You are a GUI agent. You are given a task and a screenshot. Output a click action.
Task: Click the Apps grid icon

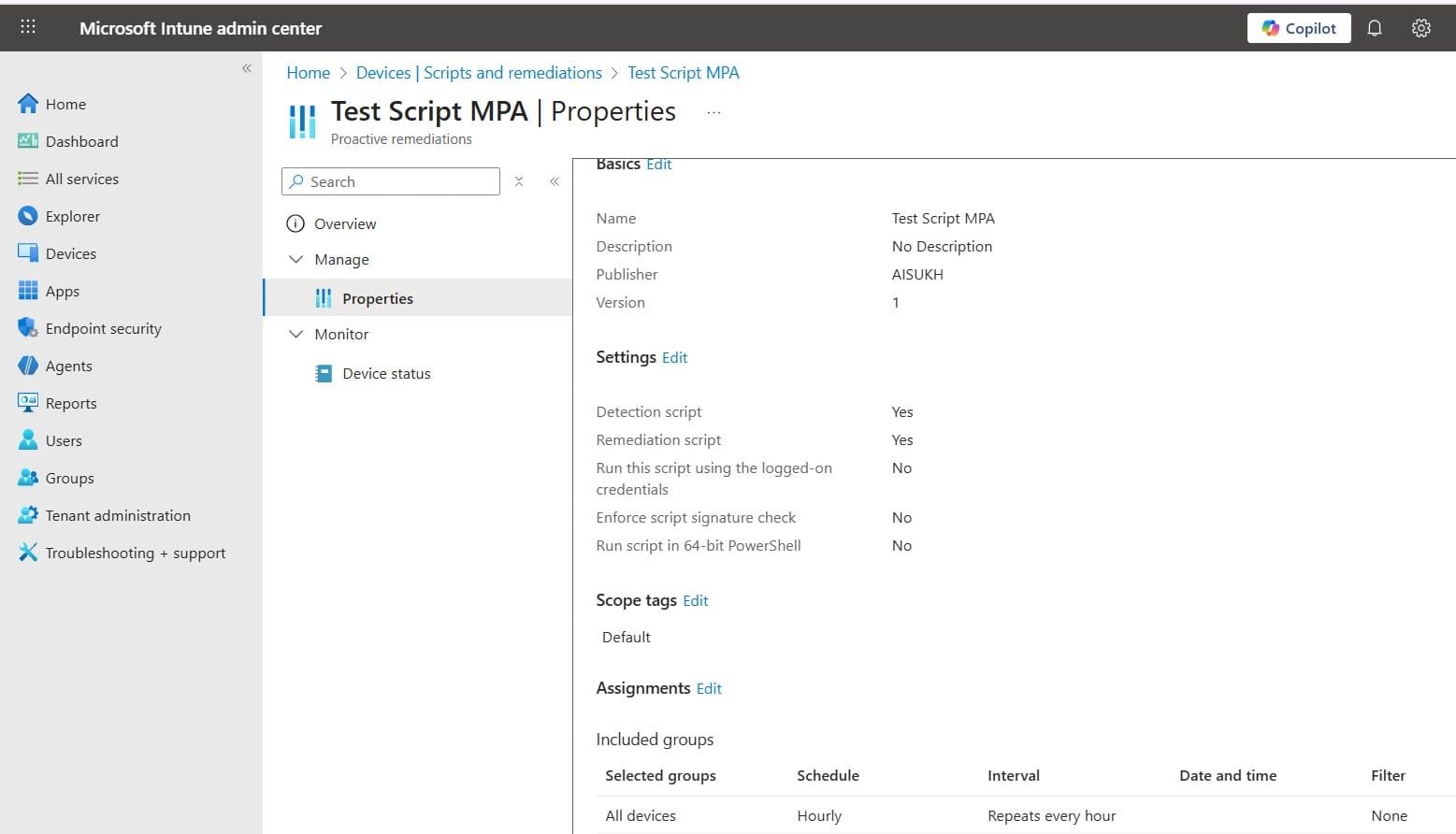coord(28,291)
